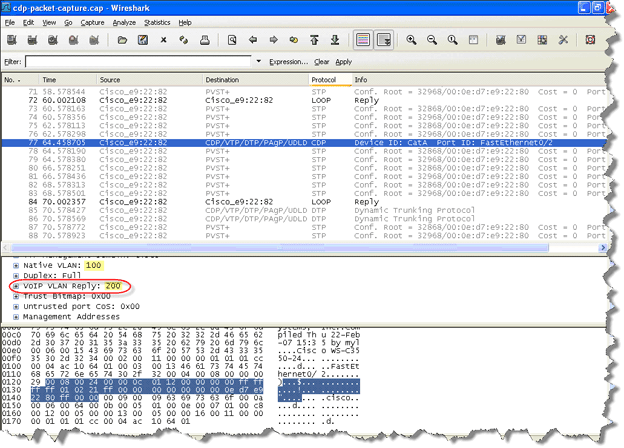Toggle packet list colorize button
The image size is (624, 448).
[x=363, y=40]
